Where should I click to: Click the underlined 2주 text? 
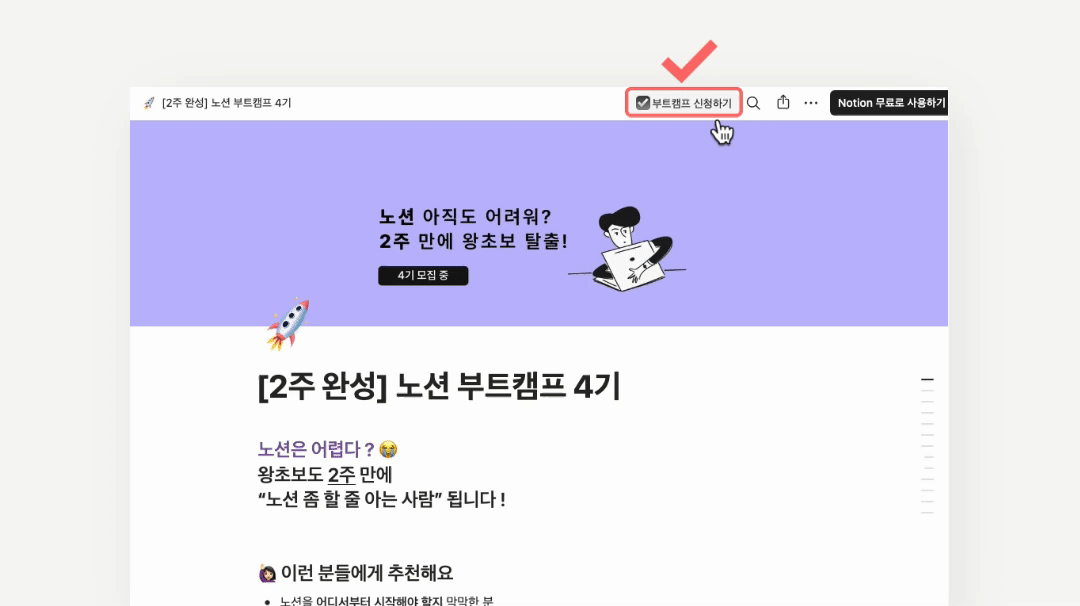point(341,474)
